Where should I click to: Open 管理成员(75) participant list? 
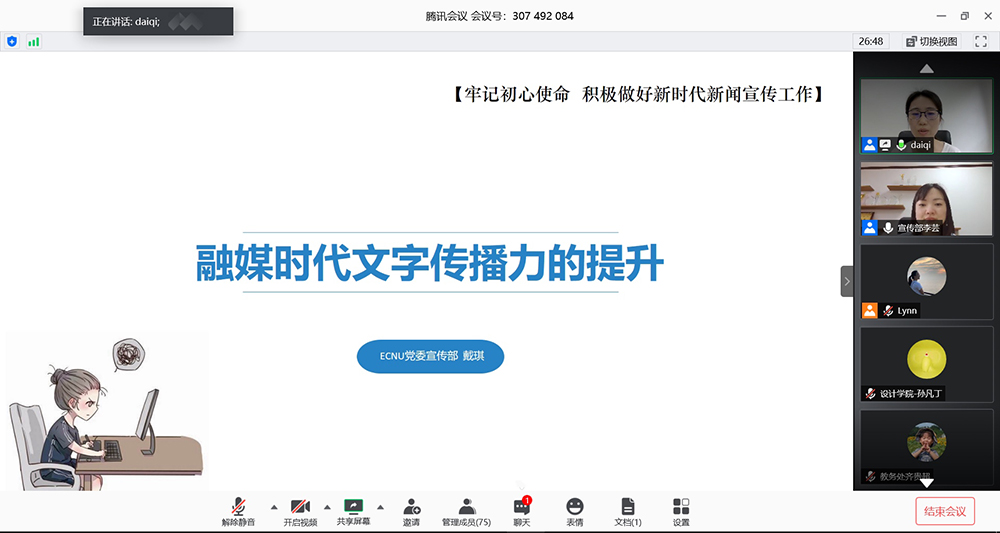[466, 511]
